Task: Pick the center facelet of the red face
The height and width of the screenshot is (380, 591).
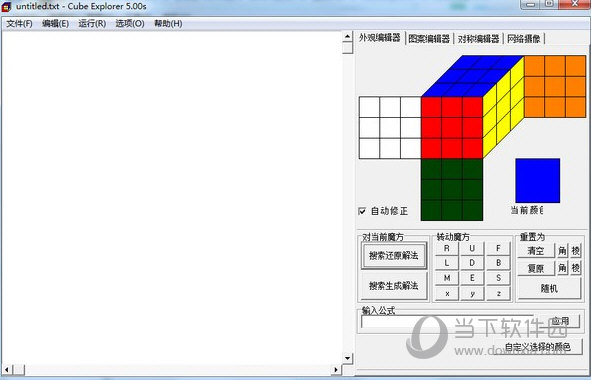Action: pos(452,128)
